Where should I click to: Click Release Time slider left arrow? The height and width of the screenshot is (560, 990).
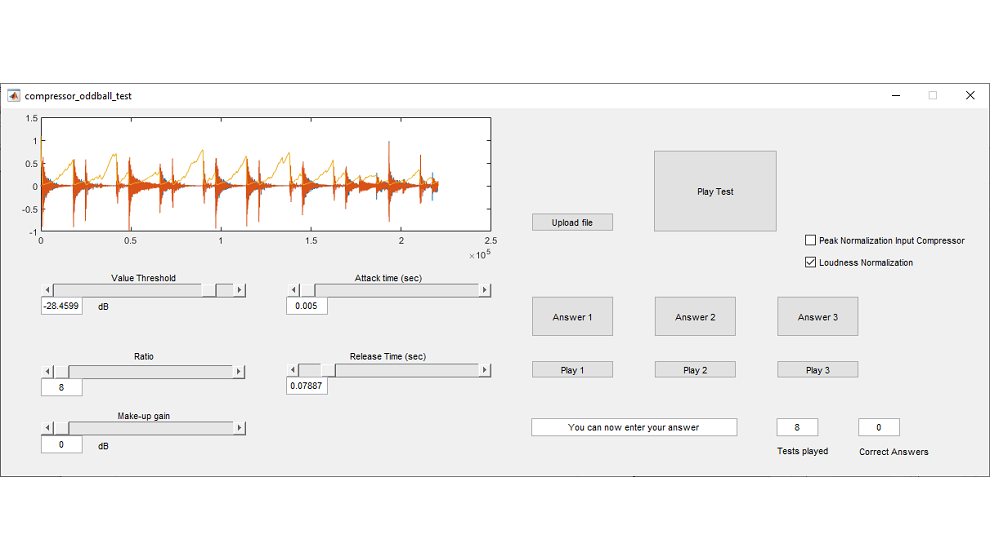[x=293, y=370]
